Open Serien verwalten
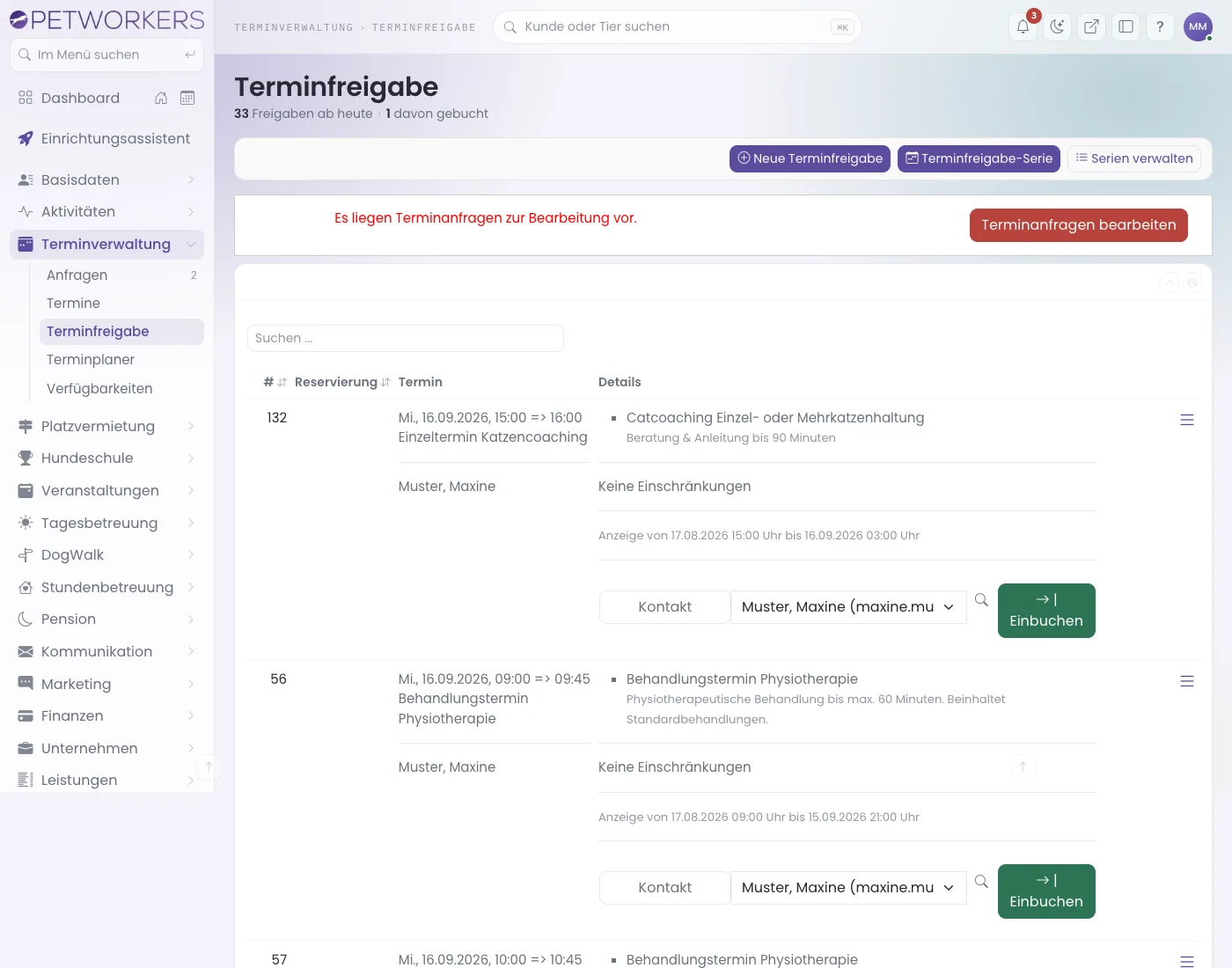Screen dimensions: 1232x968 tap(1134, 158)
